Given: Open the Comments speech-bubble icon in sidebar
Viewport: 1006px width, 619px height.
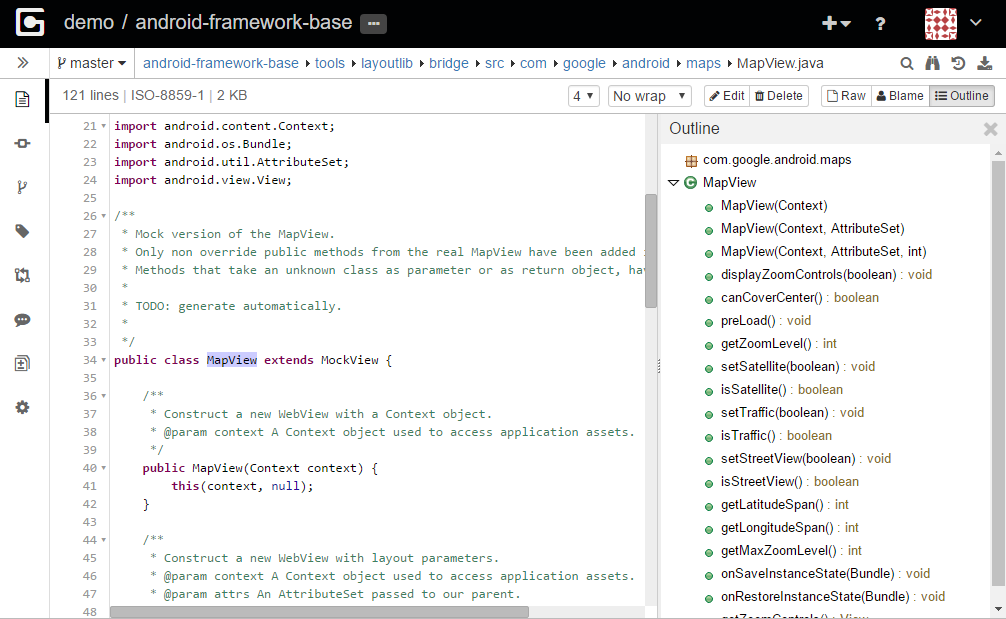Looking at the screenshot, I should click(22, 320).
